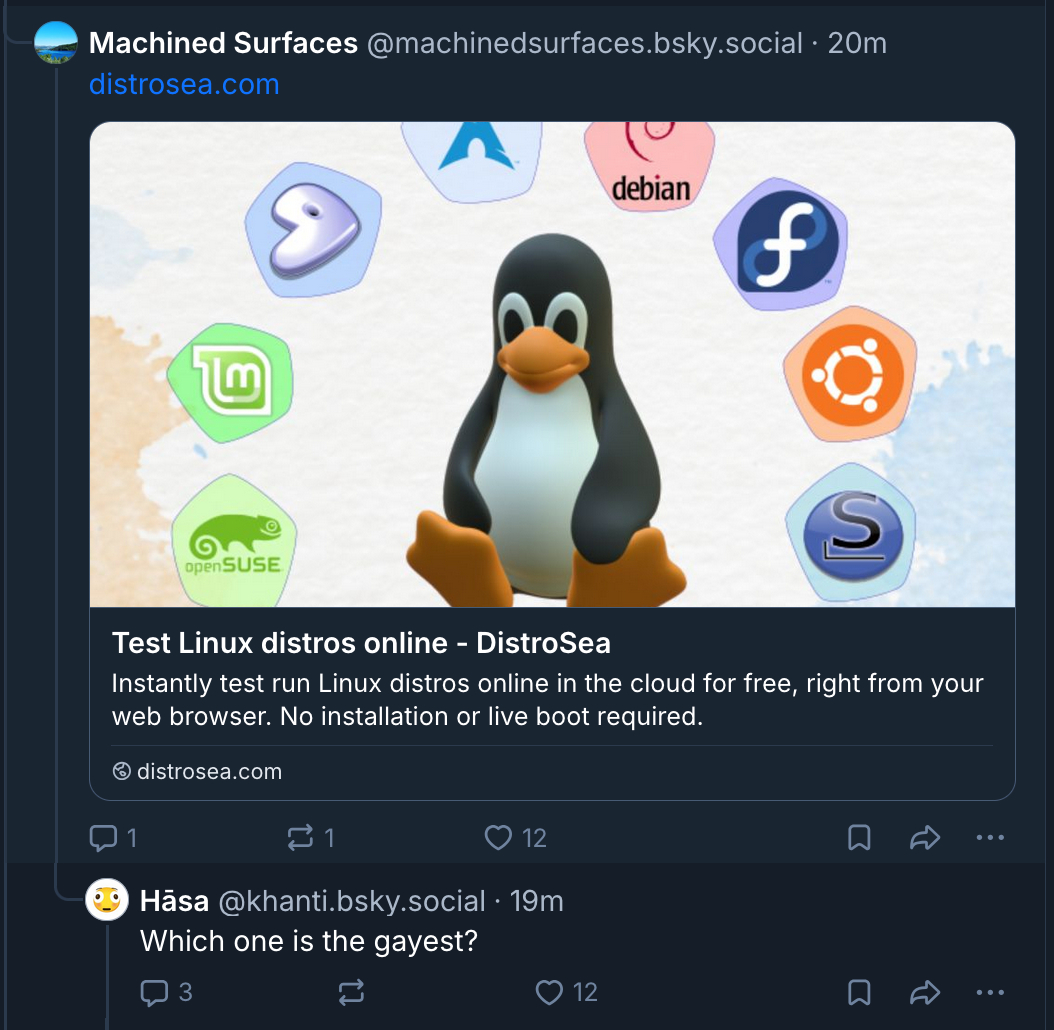This screenshot has height=1030, width=1054.
Task: Share the Machined Surfaces post
Action: point(925,838)
